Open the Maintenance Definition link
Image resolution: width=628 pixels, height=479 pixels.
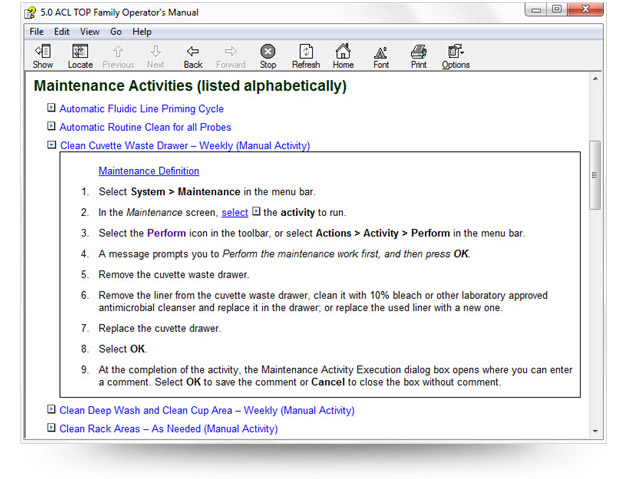[149, 171]
